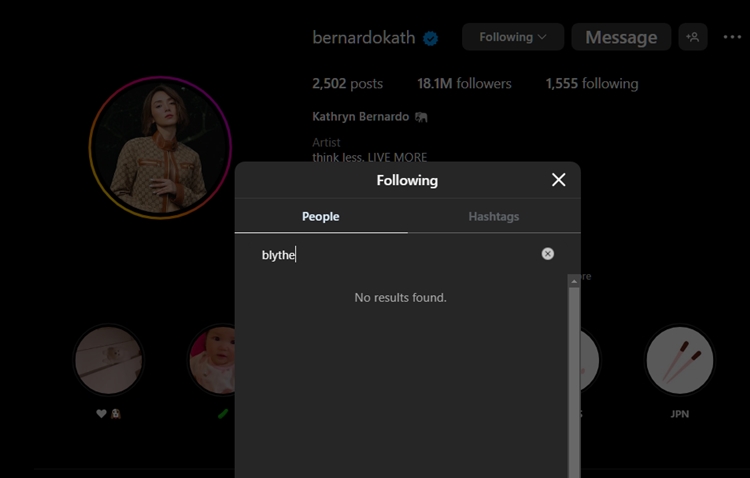Click the Following dialog scrollbar track

click(574, 383)
